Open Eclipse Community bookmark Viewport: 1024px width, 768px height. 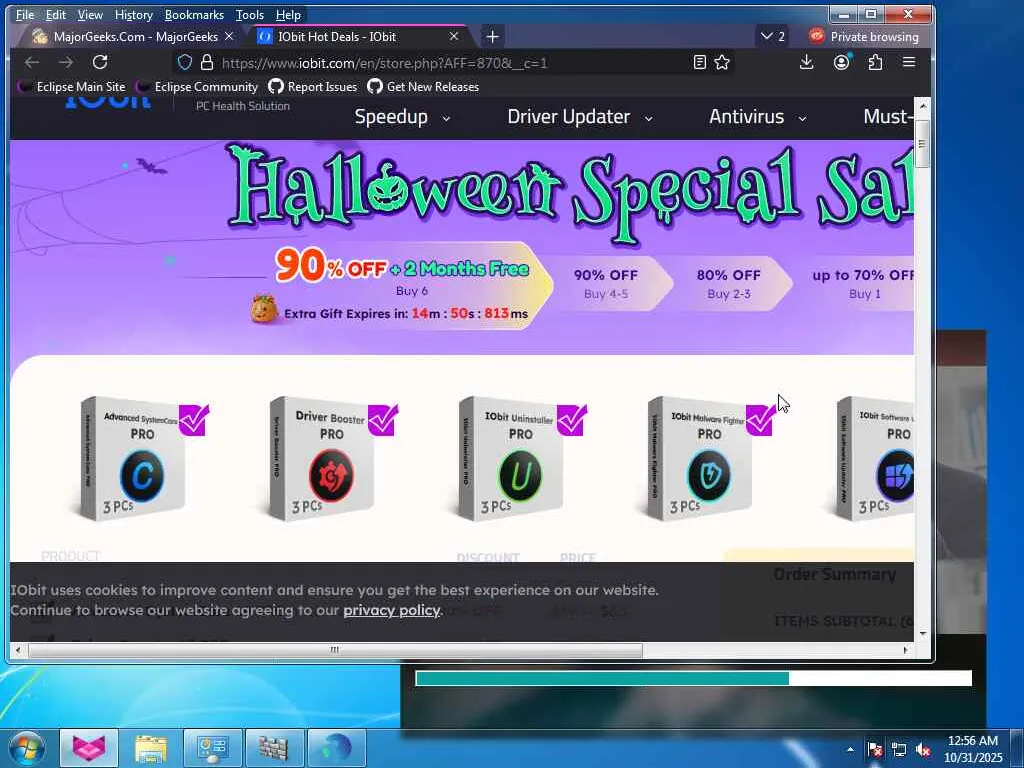click(x=197, y=86)
